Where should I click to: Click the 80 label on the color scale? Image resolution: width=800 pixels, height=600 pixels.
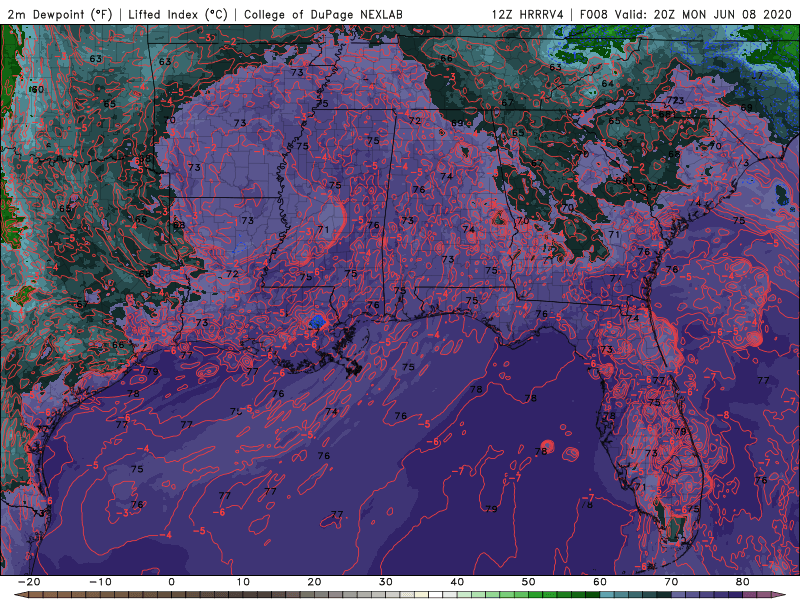[743, 582]
